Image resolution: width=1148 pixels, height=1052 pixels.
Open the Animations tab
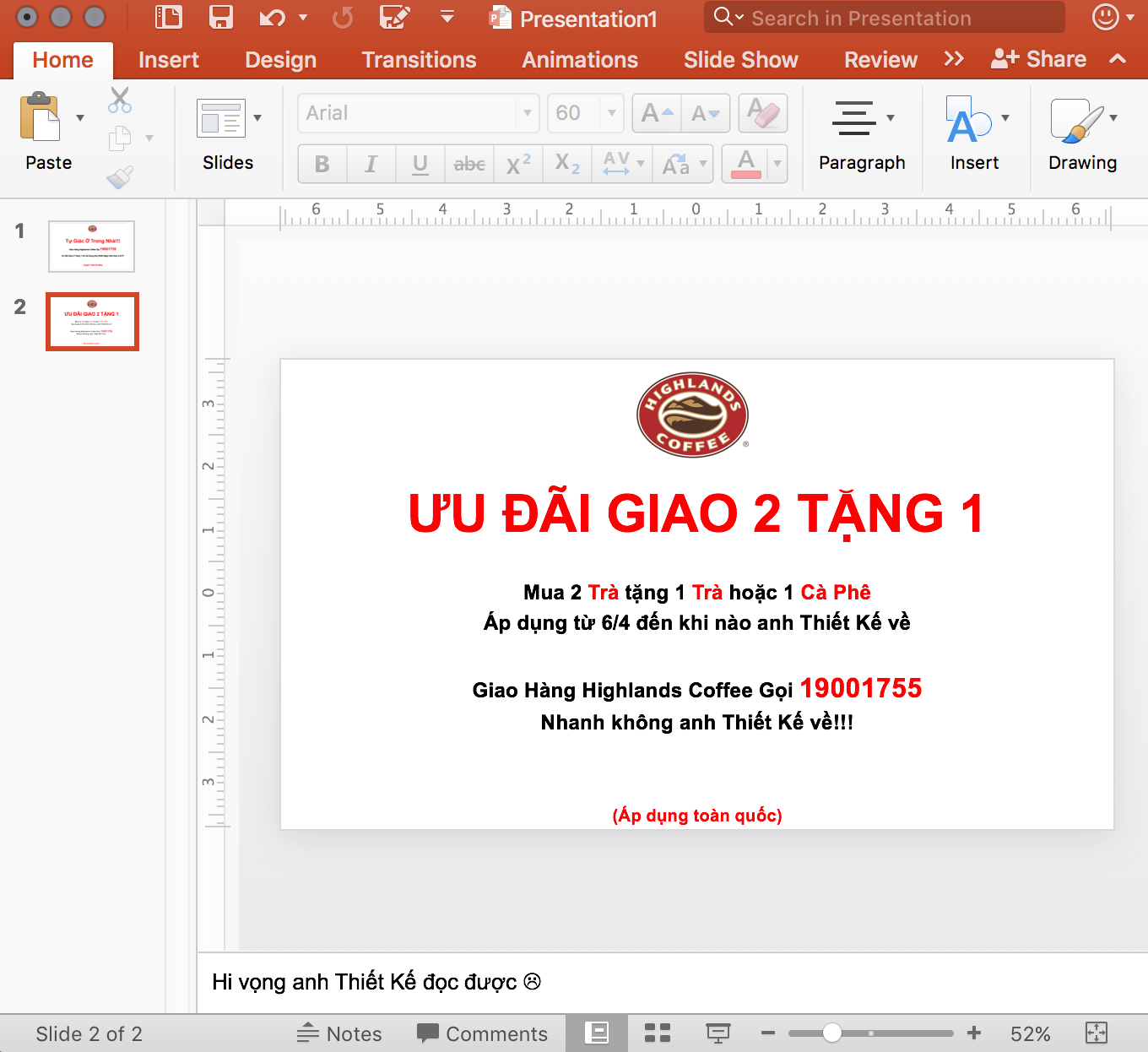(x=580, y=60)
